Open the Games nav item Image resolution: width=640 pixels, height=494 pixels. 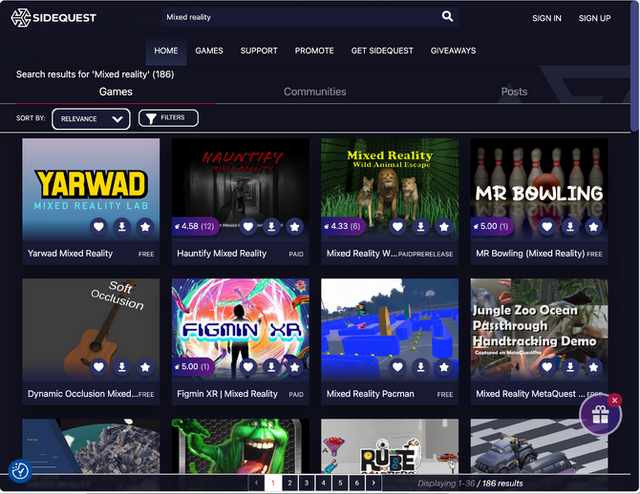(209, 51)
